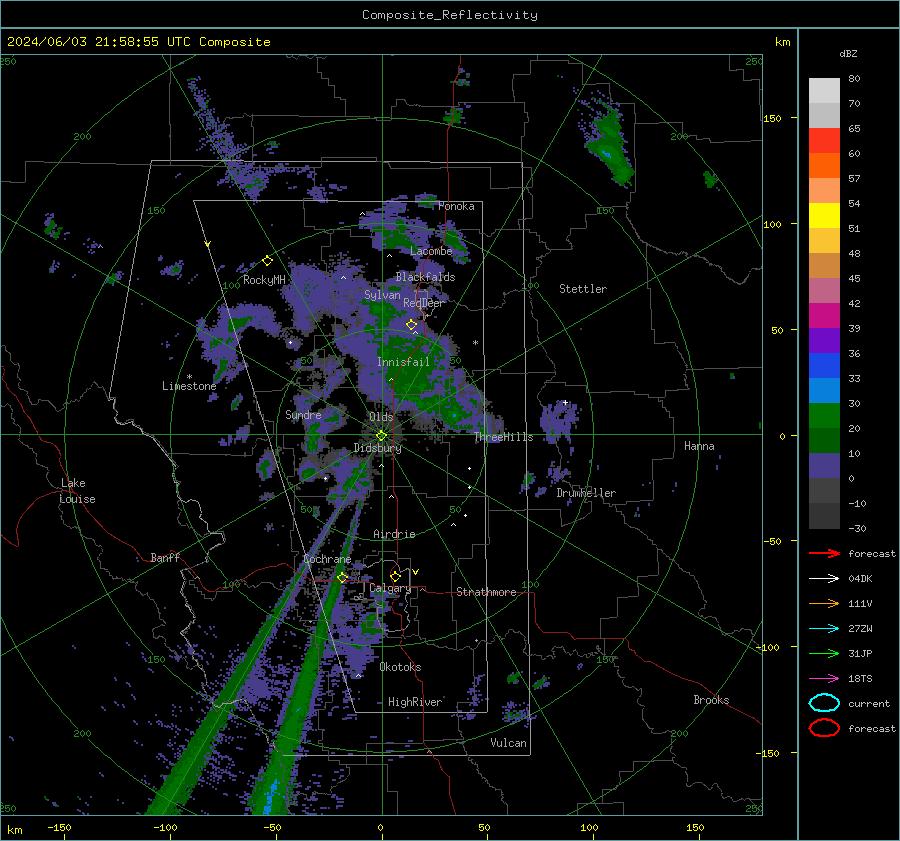Select the cyan 27ZW arrow icon
The height and width of the screenshot is (841, 900).
pyautogui.click(x=824, y=628)
